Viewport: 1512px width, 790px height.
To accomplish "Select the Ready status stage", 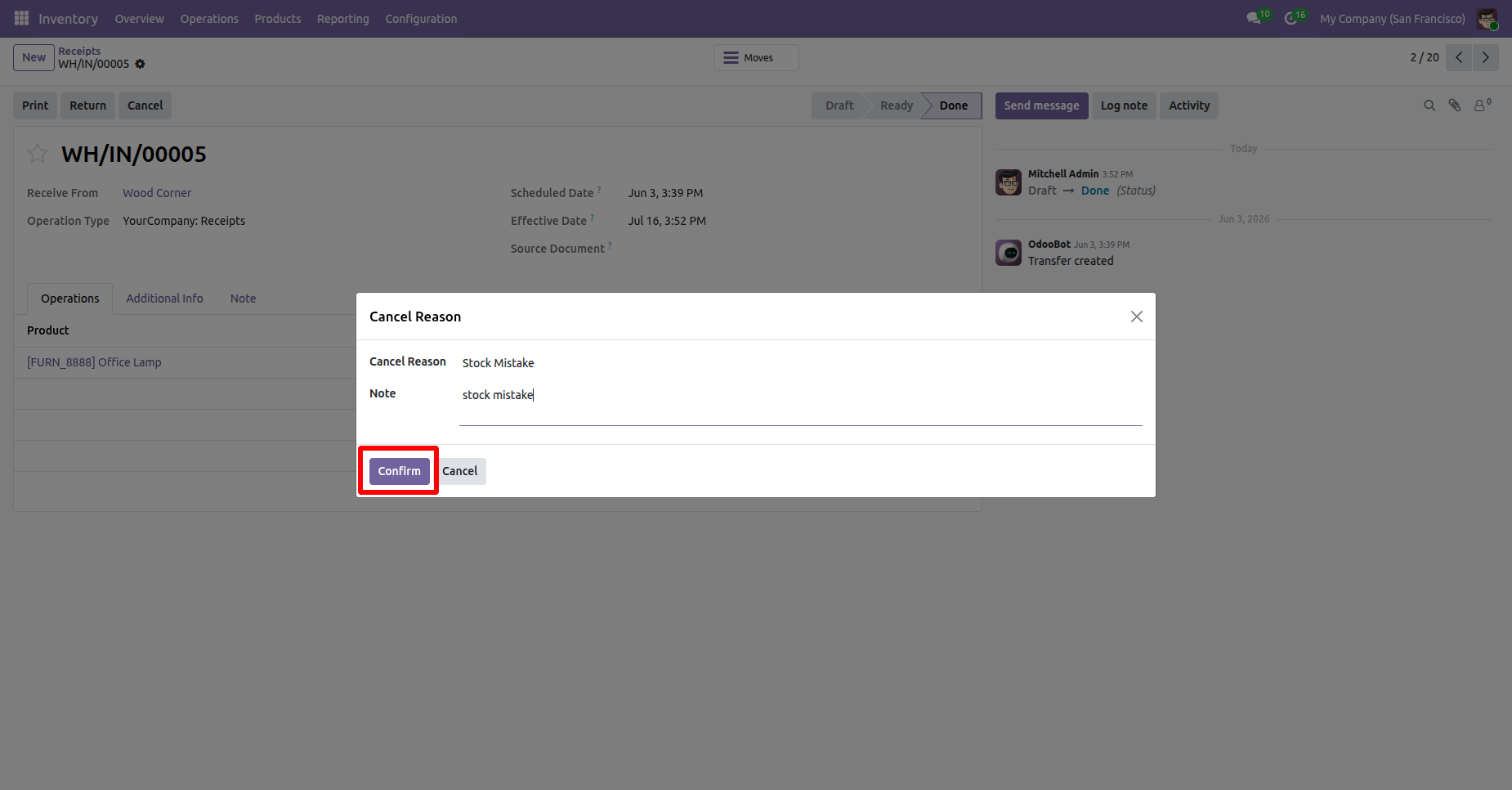I will (x=897, y=105).
